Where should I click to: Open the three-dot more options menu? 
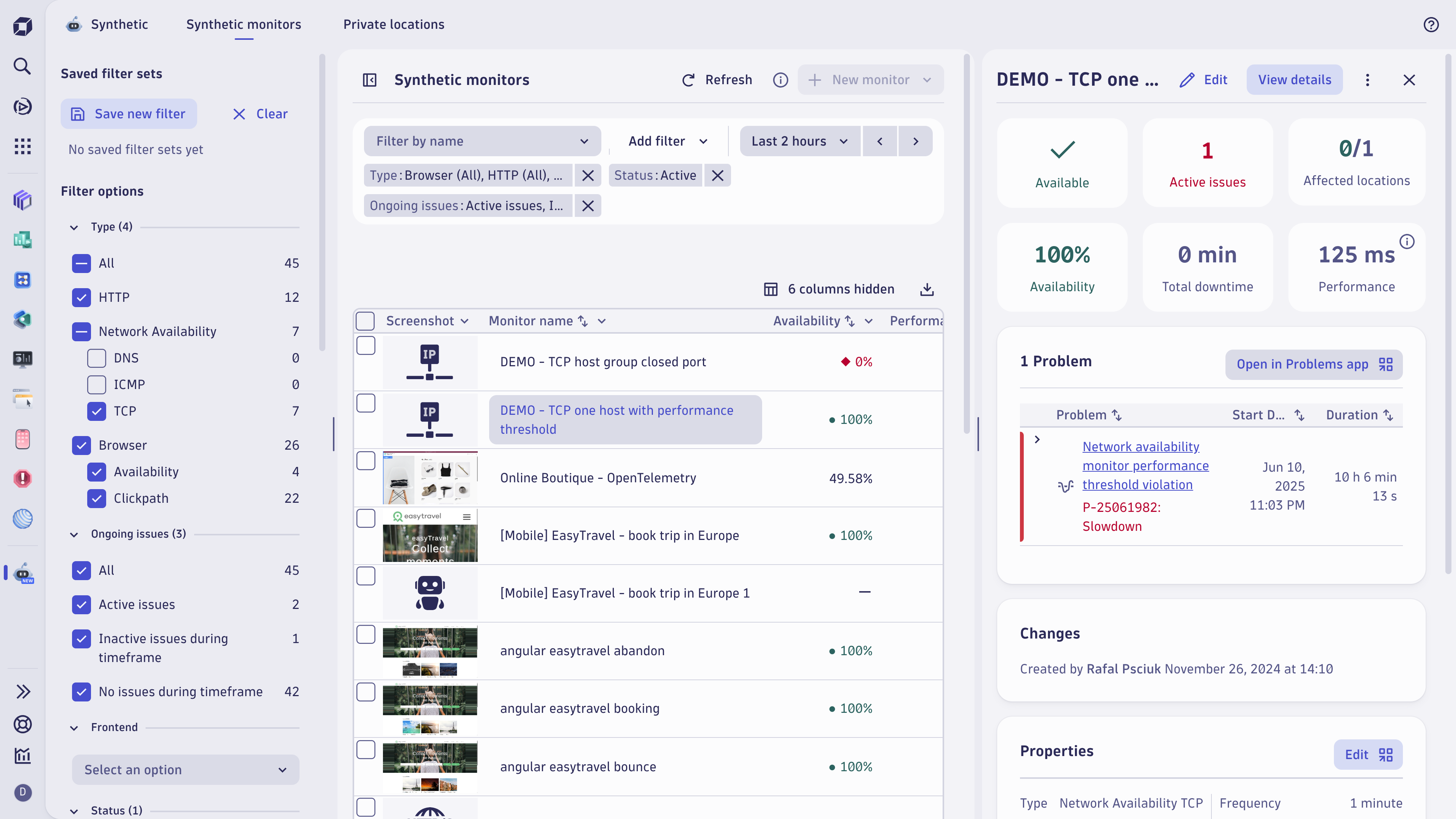pyautogui.click(x=1367, y=80)
